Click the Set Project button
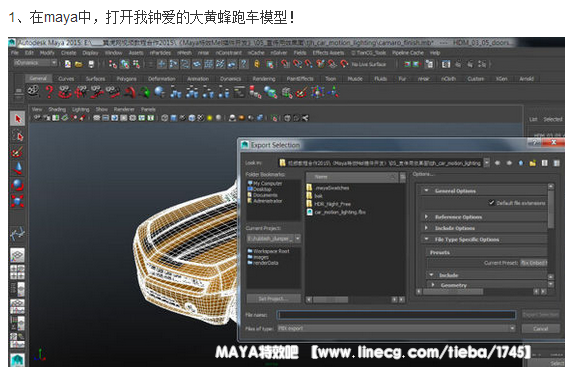Screen dimensions: 565x369 pyautogui.click(x=273, y=299)
